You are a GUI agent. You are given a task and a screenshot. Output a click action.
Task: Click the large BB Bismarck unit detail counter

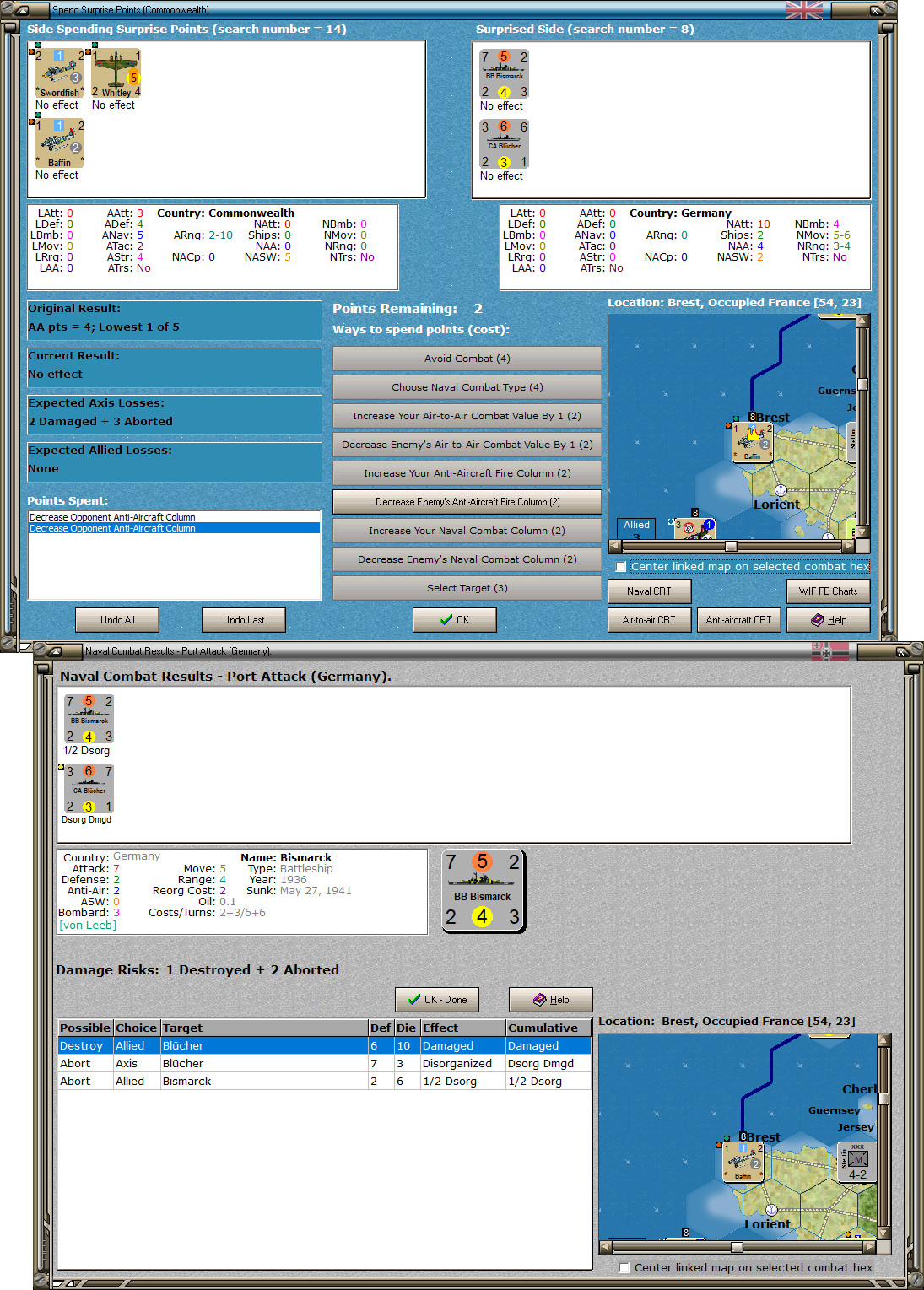click(x=484, y=890)
